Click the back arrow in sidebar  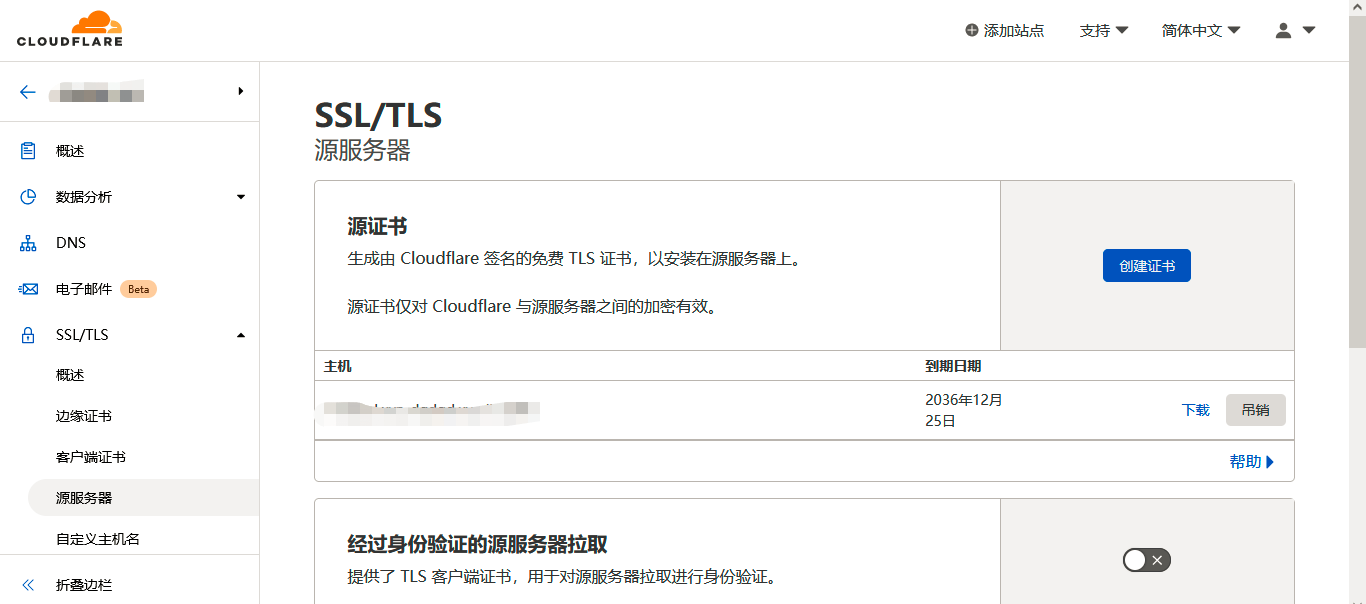[x=28, y=92]
